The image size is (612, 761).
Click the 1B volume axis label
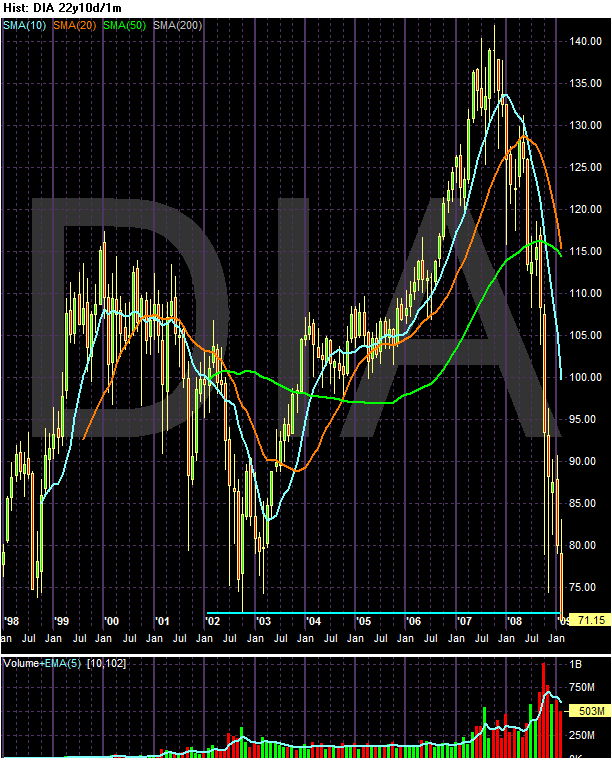click(x=576, y=664)
